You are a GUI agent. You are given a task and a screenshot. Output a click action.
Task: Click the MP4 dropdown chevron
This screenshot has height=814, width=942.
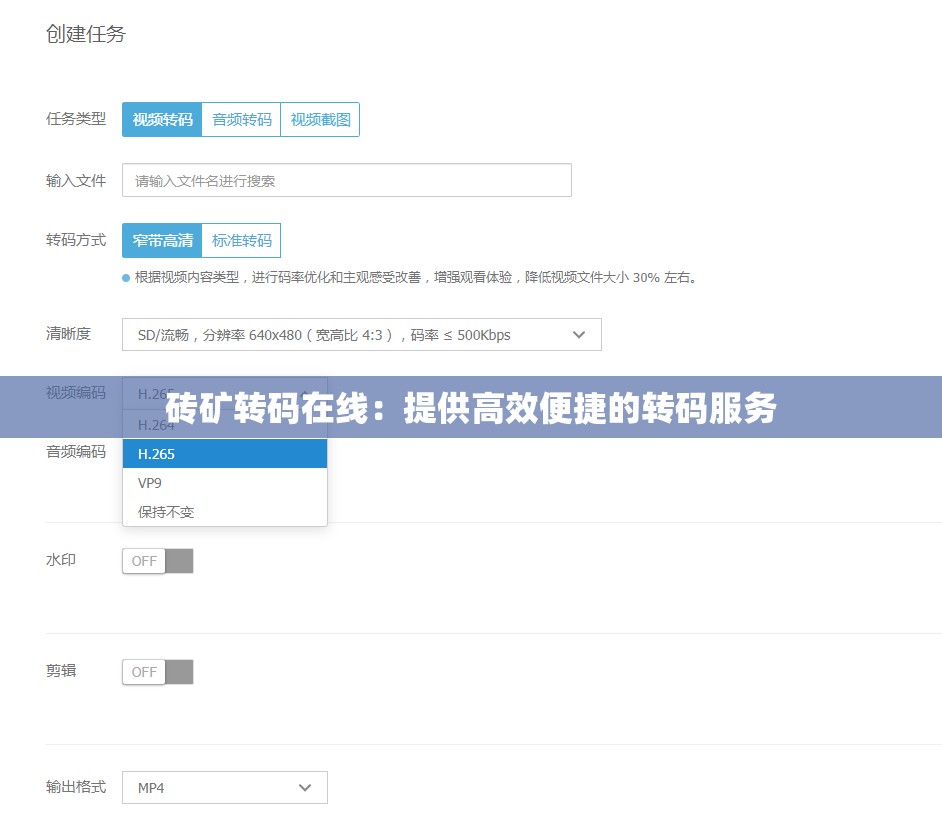tap(305, 787)
